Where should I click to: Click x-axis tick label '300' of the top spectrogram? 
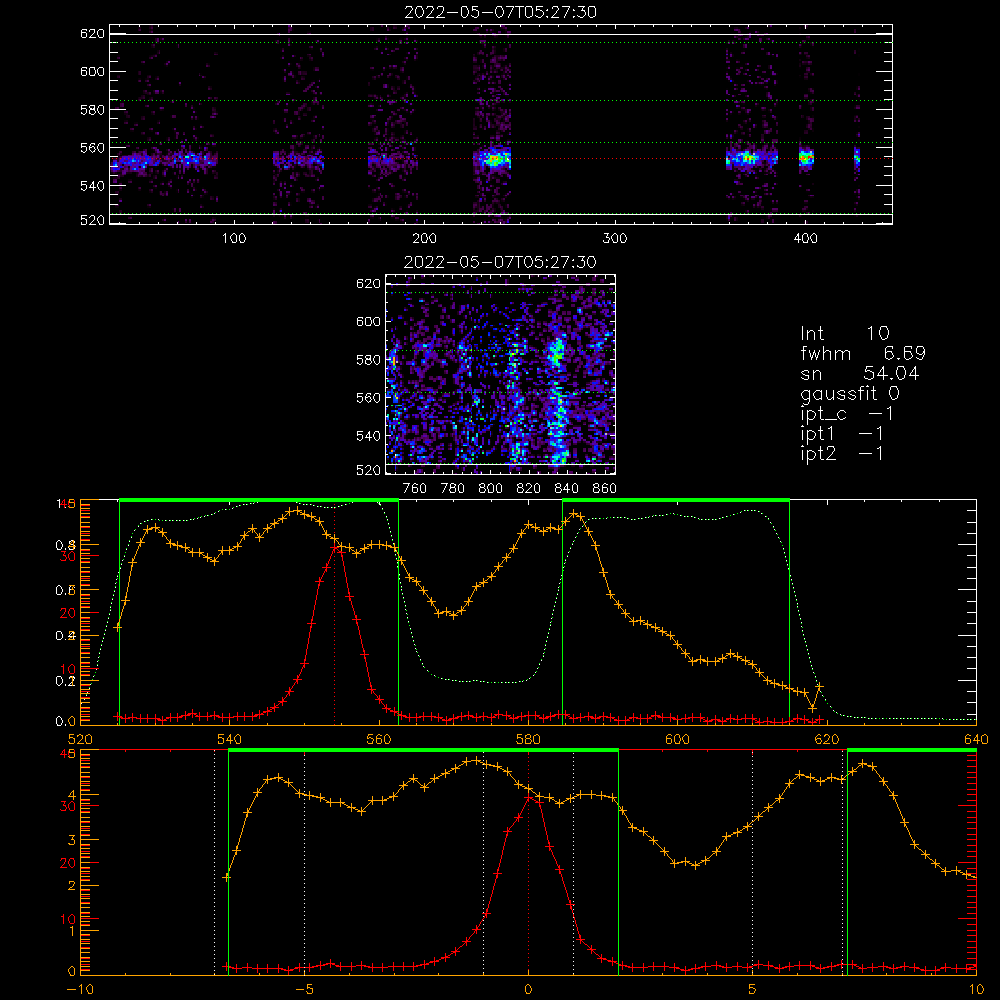tap(615, 239)
